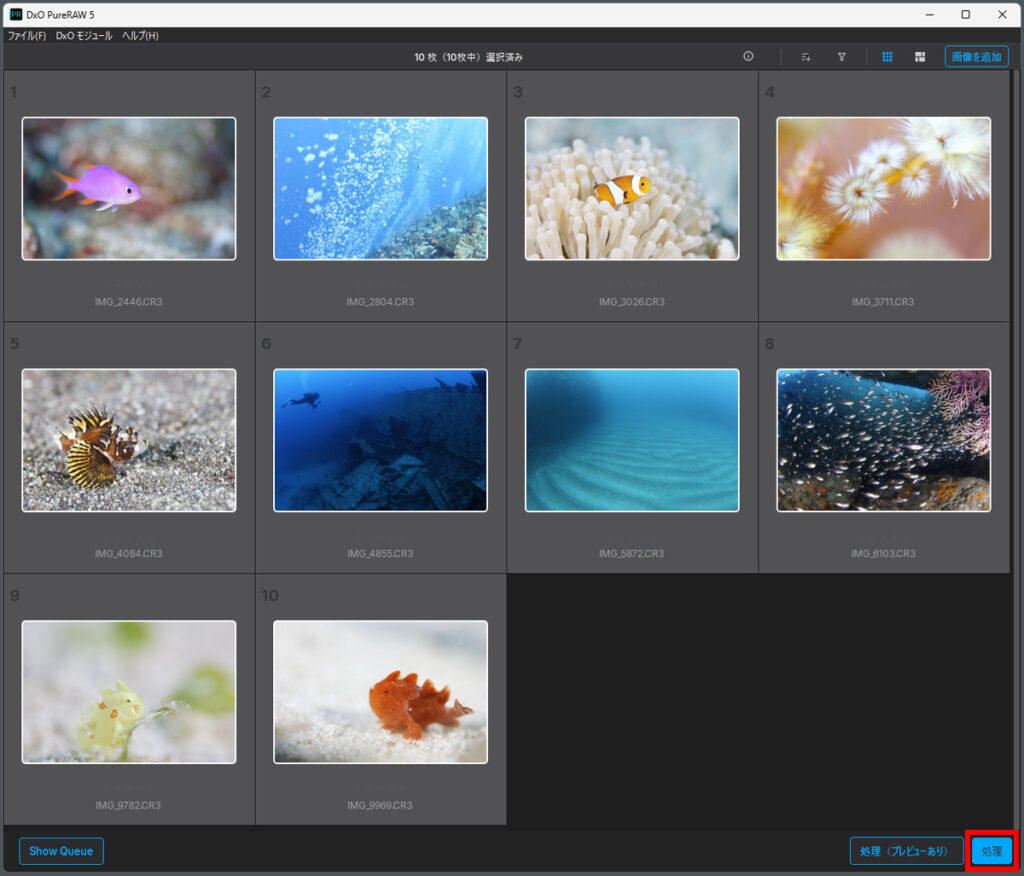1024x876 pixels.
Task: Click the file name IMG_4855.CR3
Action: [380, 553]
